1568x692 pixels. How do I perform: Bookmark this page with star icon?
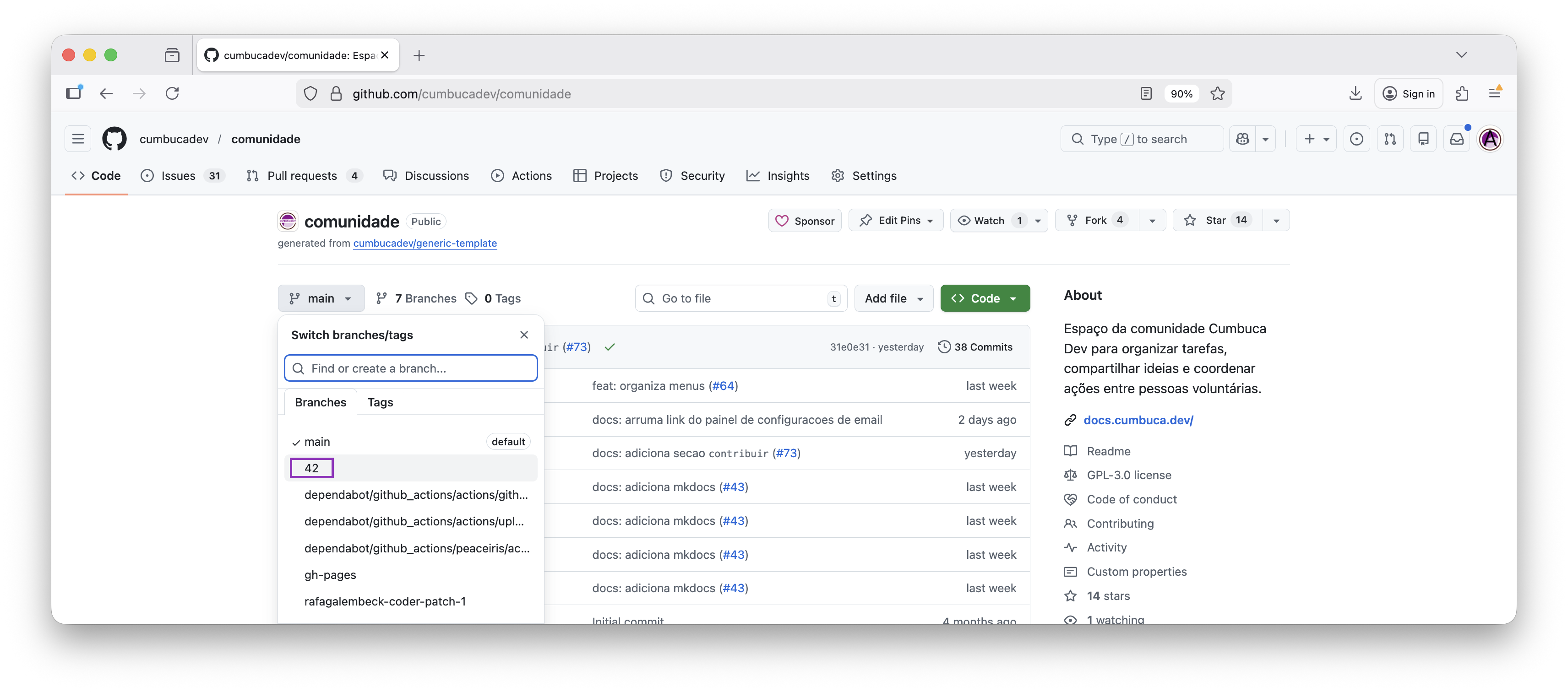pyautogui.click(x=1217, y=94)
